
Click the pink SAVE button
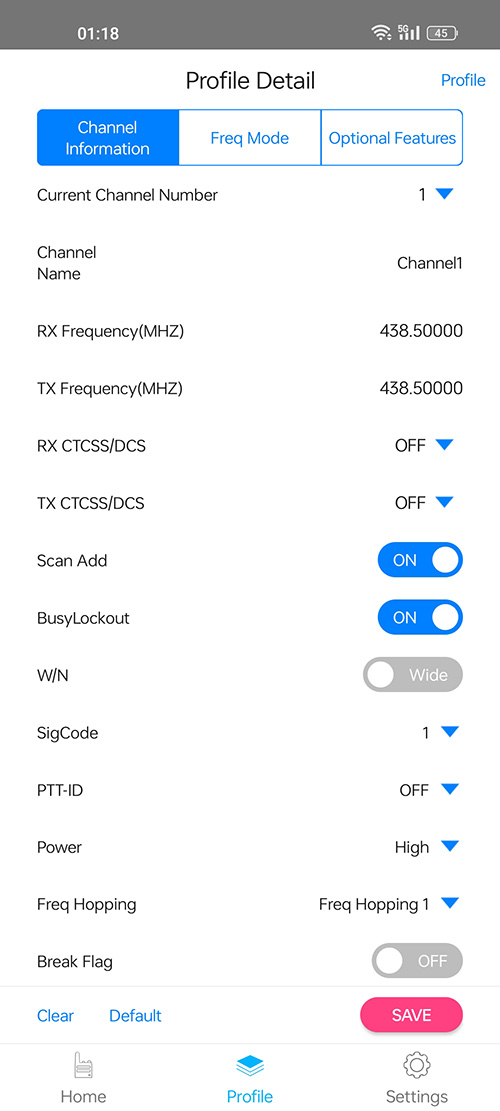coord(411,1015)
